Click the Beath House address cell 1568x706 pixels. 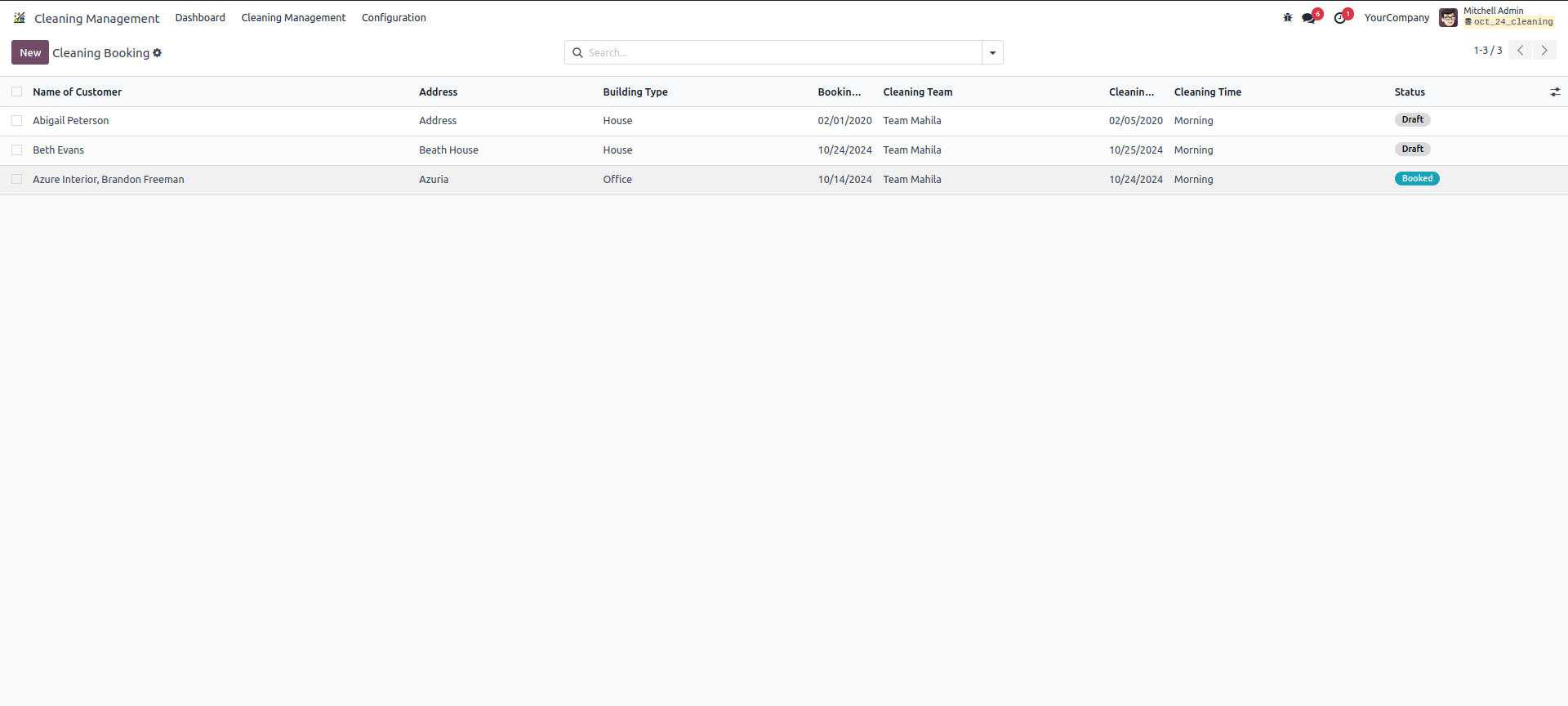tap(449, 150)
